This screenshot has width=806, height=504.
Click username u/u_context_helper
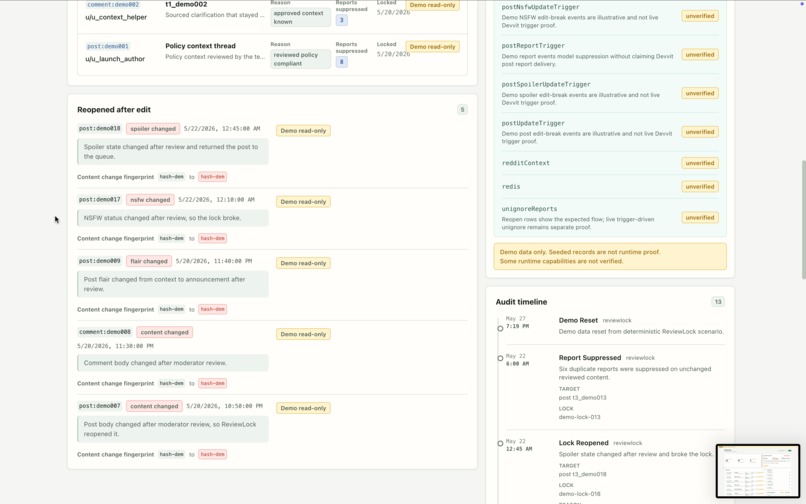click(116, 17)
